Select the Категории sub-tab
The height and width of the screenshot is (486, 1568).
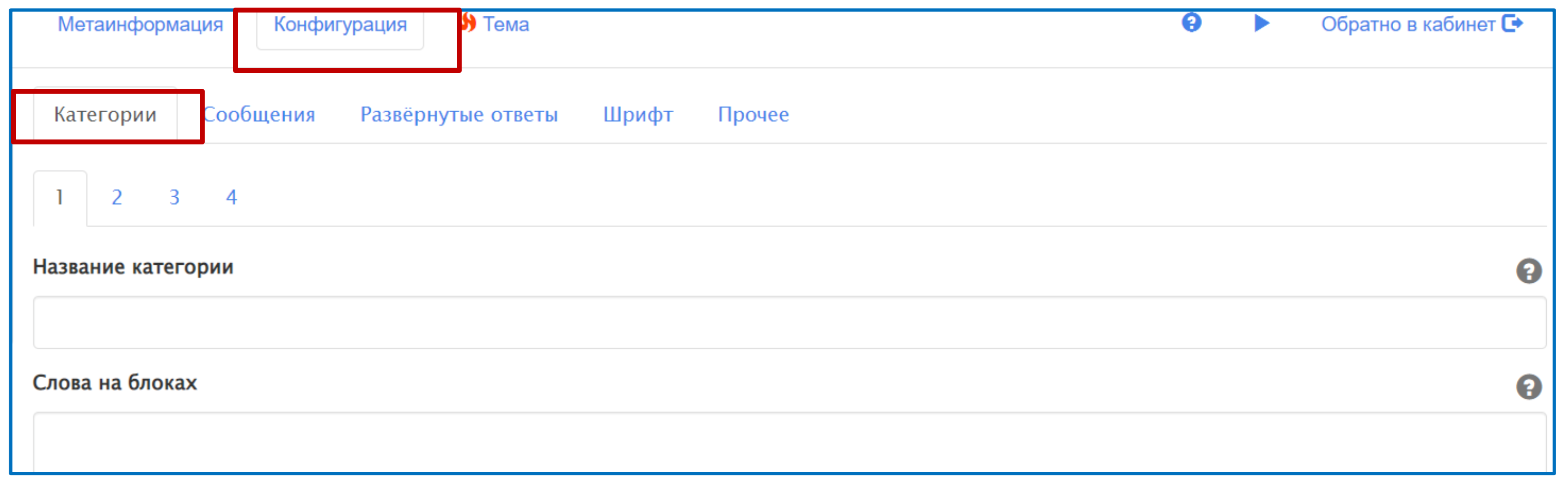coord(105,114)
